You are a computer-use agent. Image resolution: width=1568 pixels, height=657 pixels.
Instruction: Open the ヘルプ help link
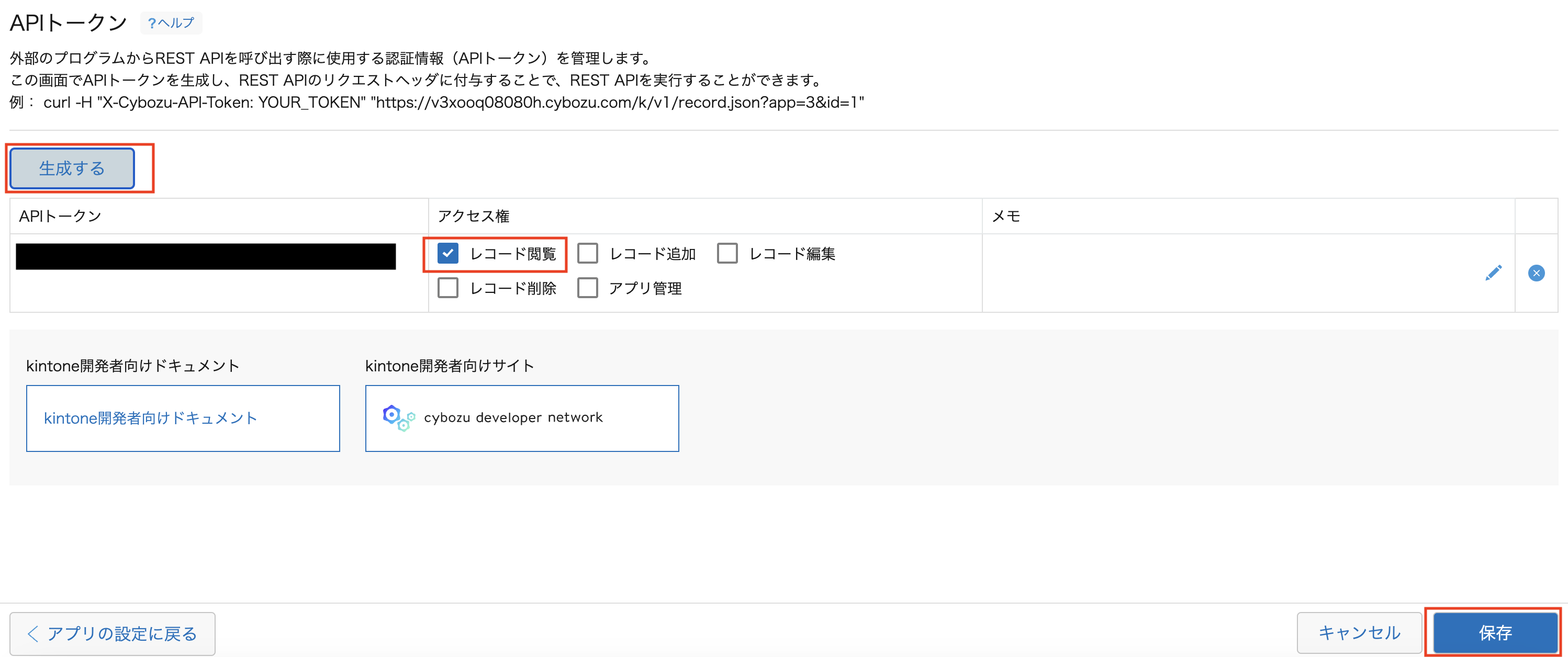(x=171, y=23)
